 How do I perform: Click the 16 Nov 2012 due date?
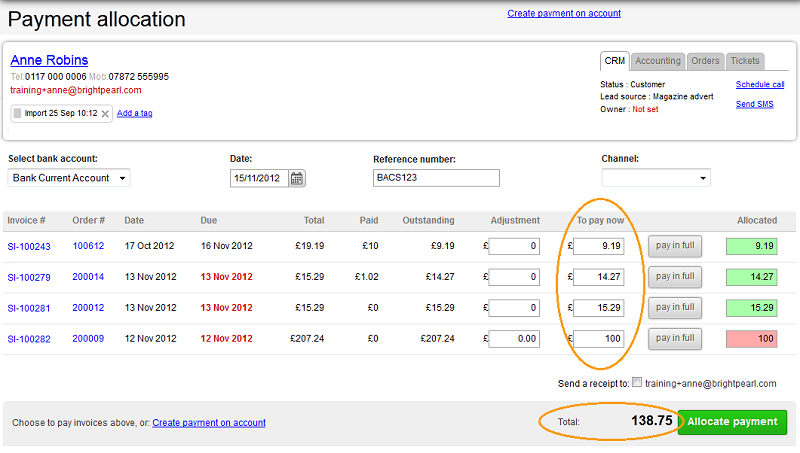click(227, 246)
